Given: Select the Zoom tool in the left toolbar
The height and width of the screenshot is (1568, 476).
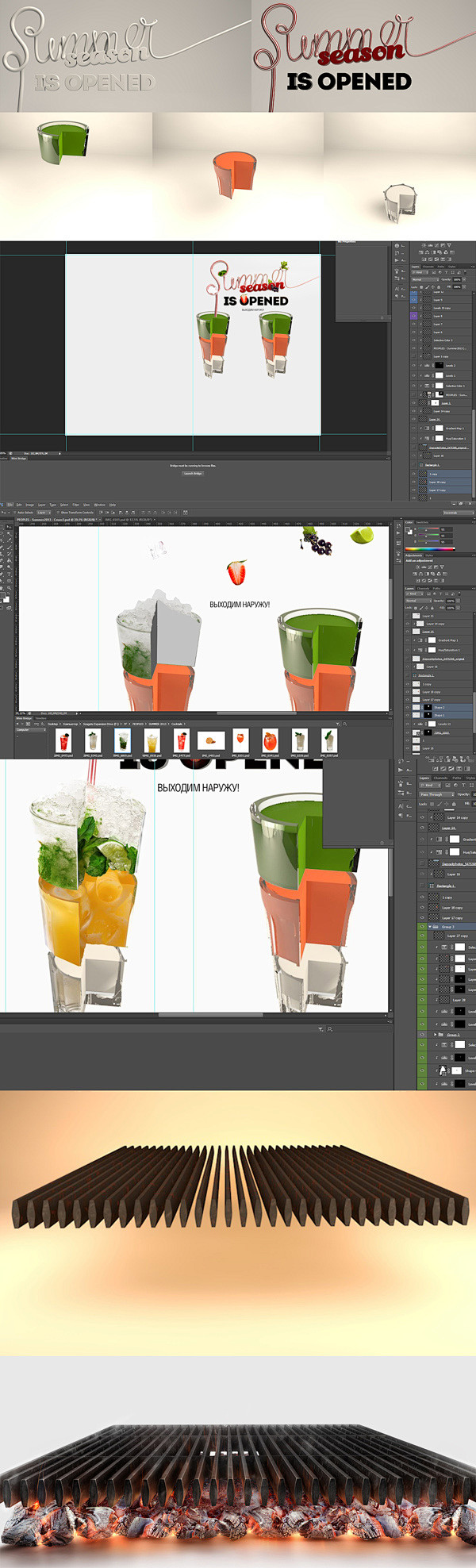Looking at the screenshot, I should click(x=10, y=590).
